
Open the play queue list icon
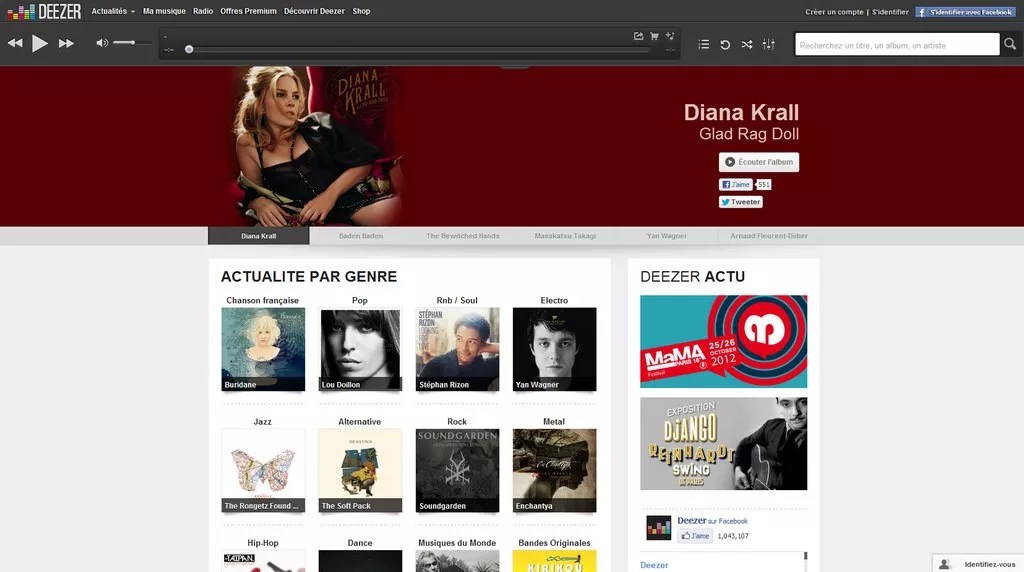tap(703, 44)
